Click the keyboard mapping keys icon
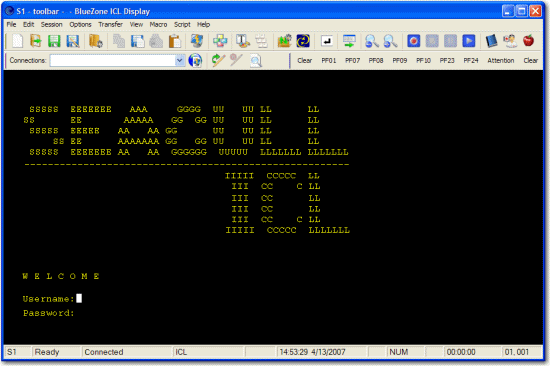The height and width of the screenshot is (366, 550). point(261,41)
